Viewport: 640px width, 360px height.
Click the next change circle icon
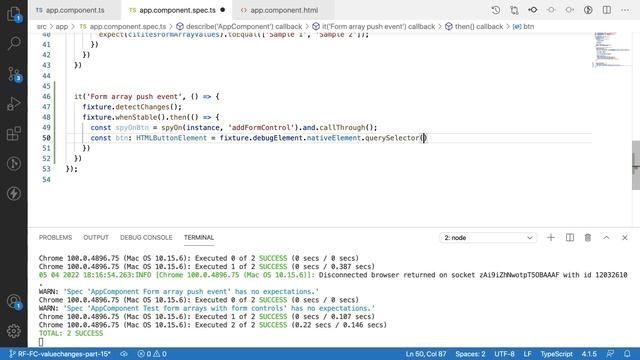click(569, 10)
